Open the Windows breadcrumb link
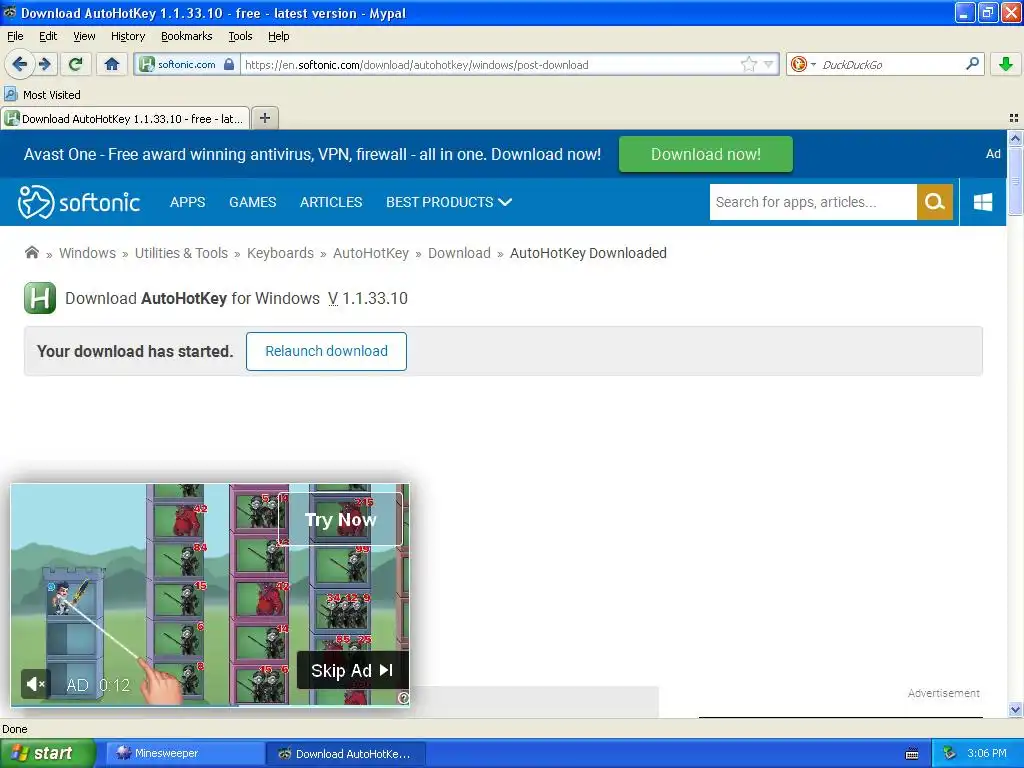Image resolution: width=1024 pixels, height=768 pixels. point(87,253)
